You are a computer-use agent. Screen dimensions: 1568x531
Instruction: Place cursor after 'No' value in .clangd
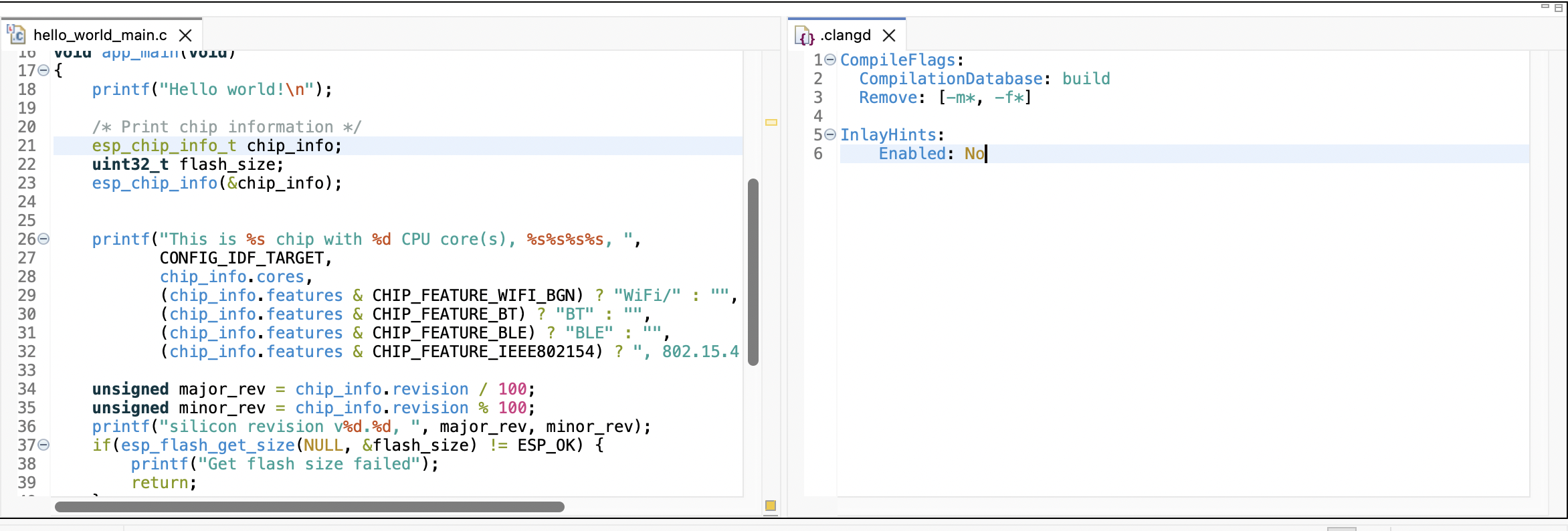[x=986, y=154]
